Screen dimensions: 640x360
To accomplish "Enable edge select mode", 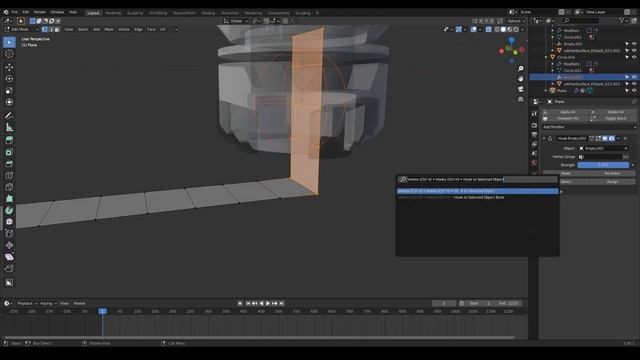I will click(51, 29).
